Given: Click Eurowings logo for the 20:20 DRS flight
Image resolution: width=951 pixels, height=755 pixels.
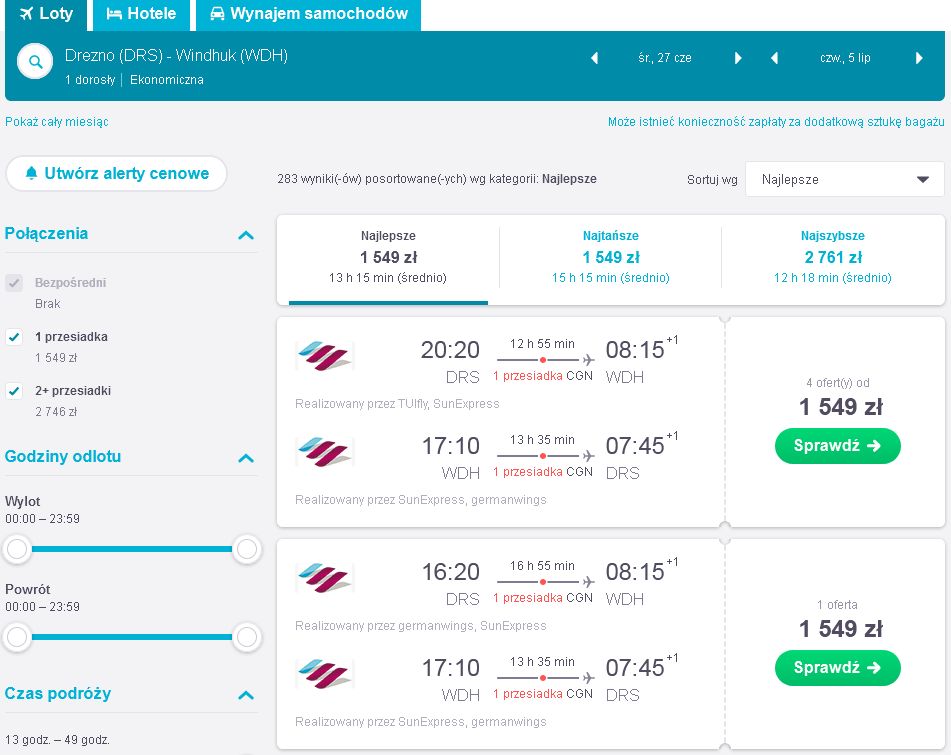Looking at the screenshot, I should [x=324, y=355].
